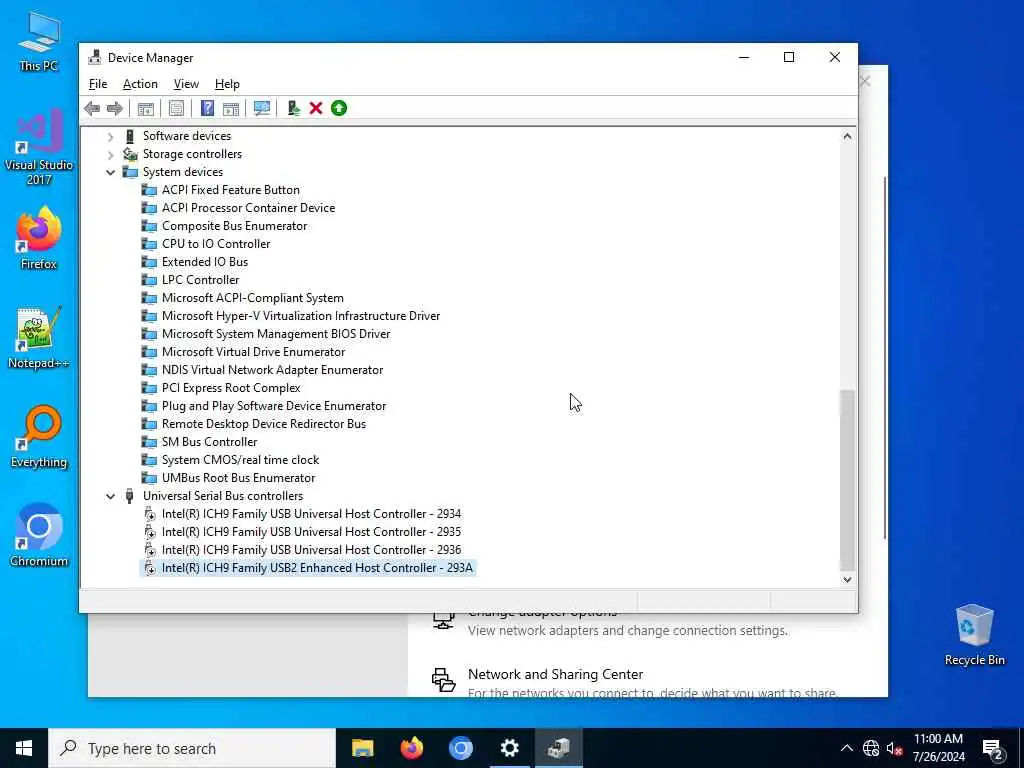Click the Back arrow in Device Manager toolbar

pyautogui.click(x=92, y=108)
